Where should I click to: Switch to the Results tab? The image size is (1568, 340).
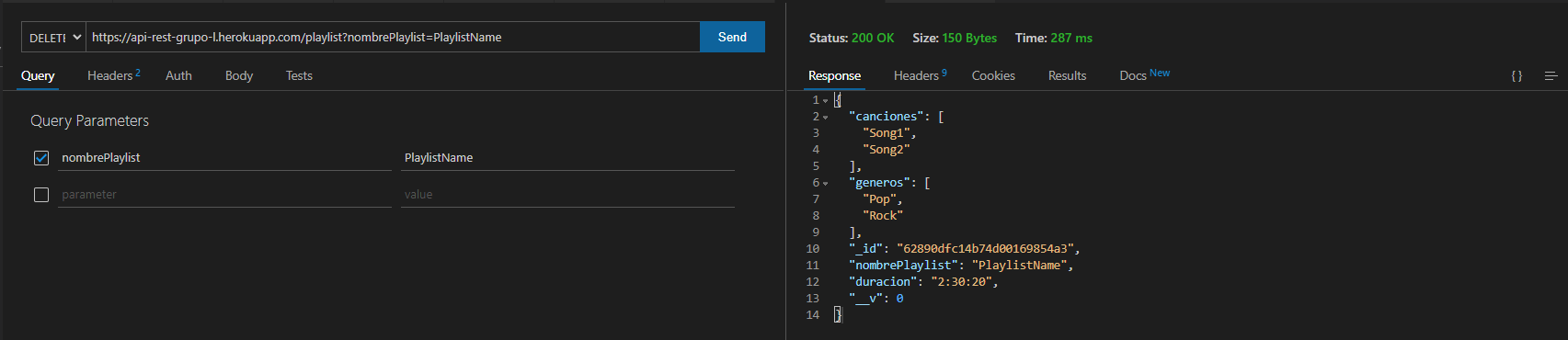click(x=1067, y=75)
